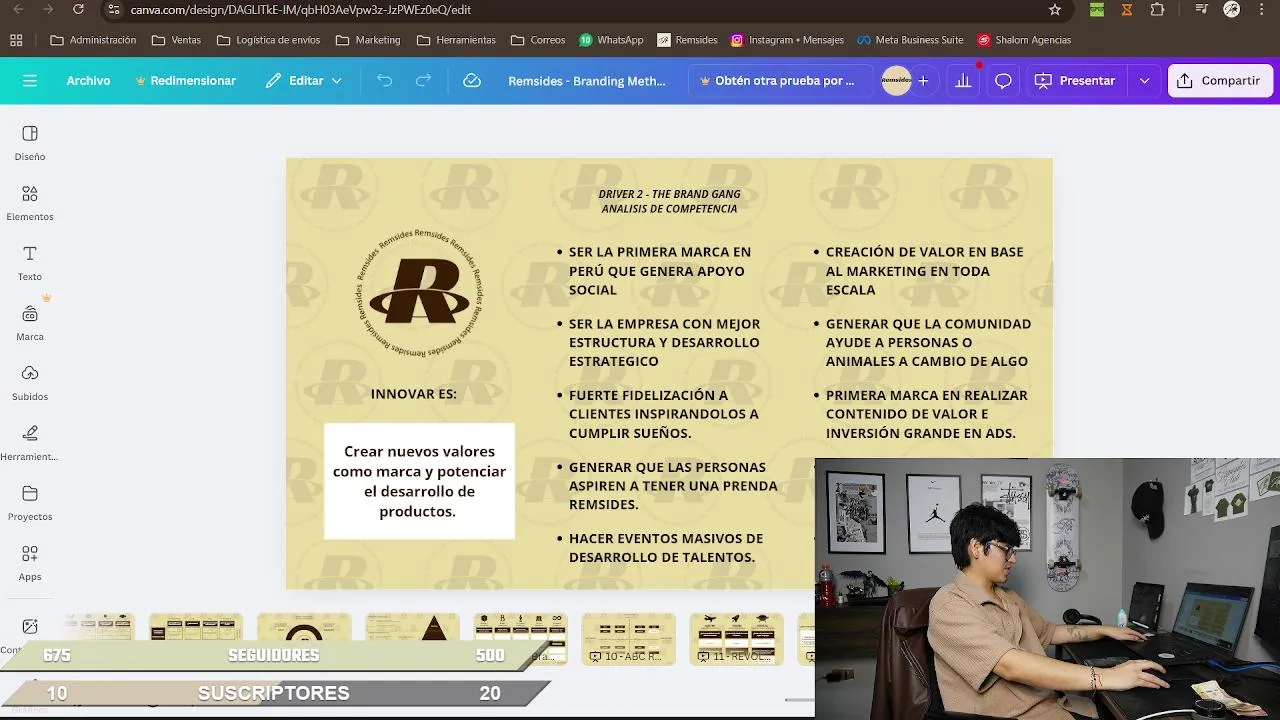Click the Remsides profile avatar

click(896, 81)
